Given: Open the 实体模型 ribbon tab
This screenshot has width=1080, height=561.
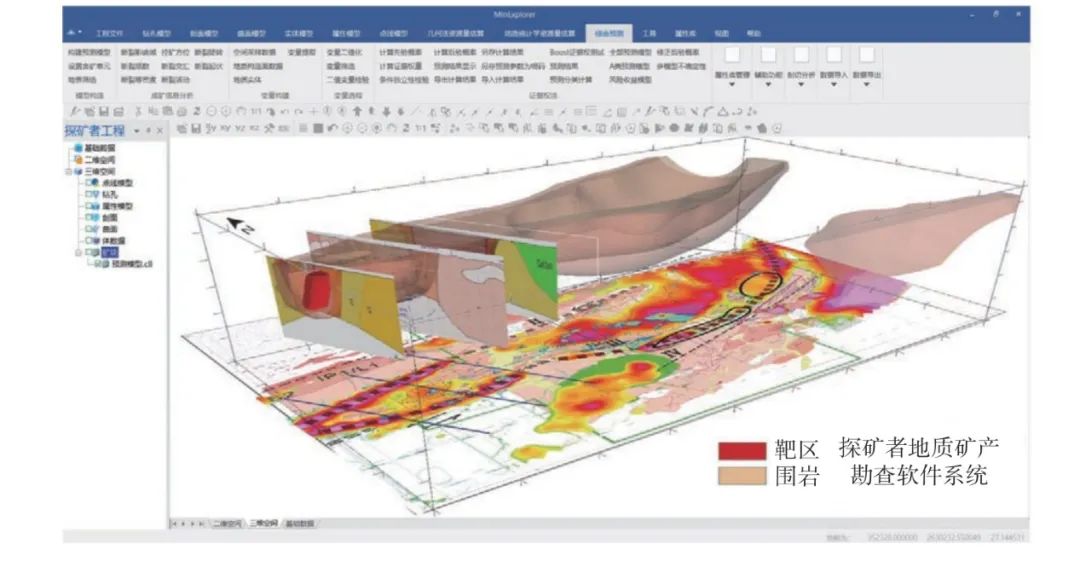Looking at the screenshot, I should (x=298, y=33).
